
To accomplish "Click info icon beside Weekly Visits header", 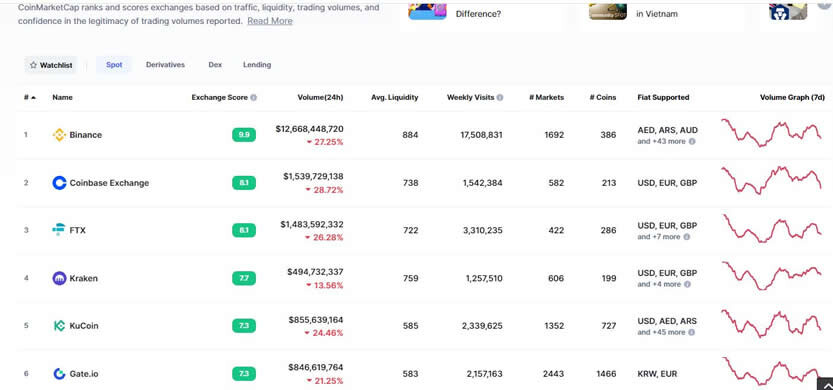I will click(x=500, y=98).
